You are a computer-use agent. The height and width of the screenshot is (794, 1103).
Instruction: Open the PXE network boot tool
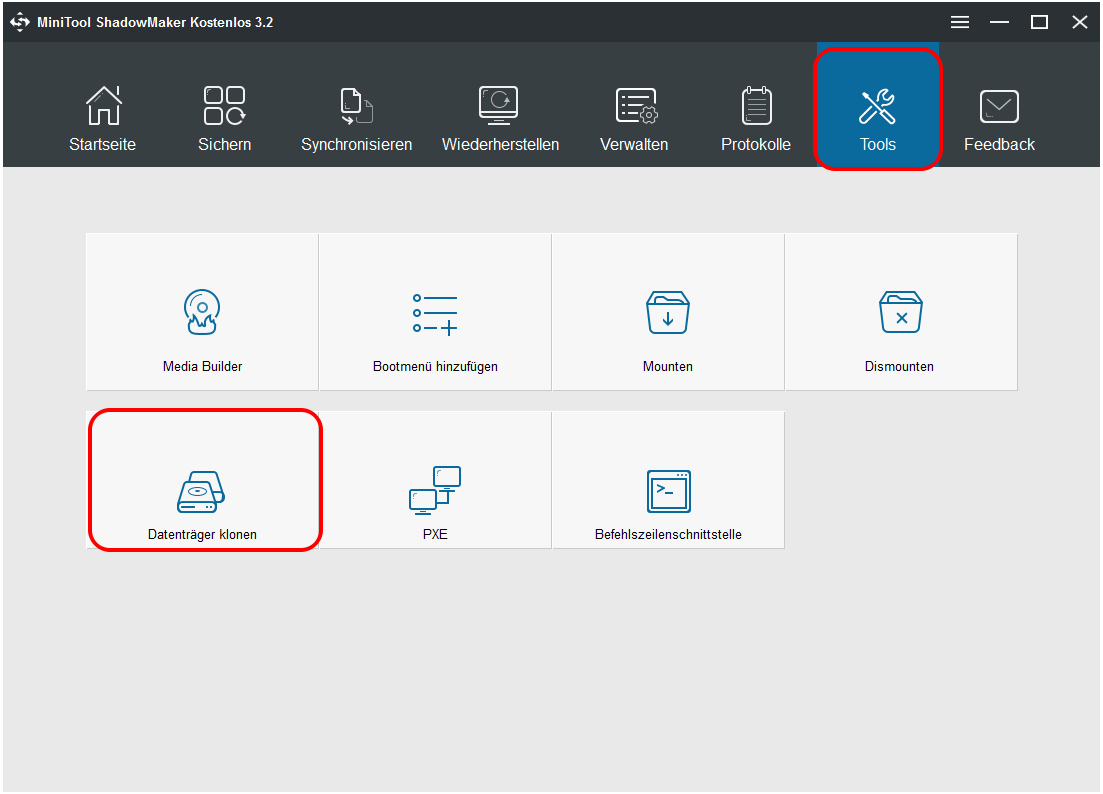click(x=435, y=490)
